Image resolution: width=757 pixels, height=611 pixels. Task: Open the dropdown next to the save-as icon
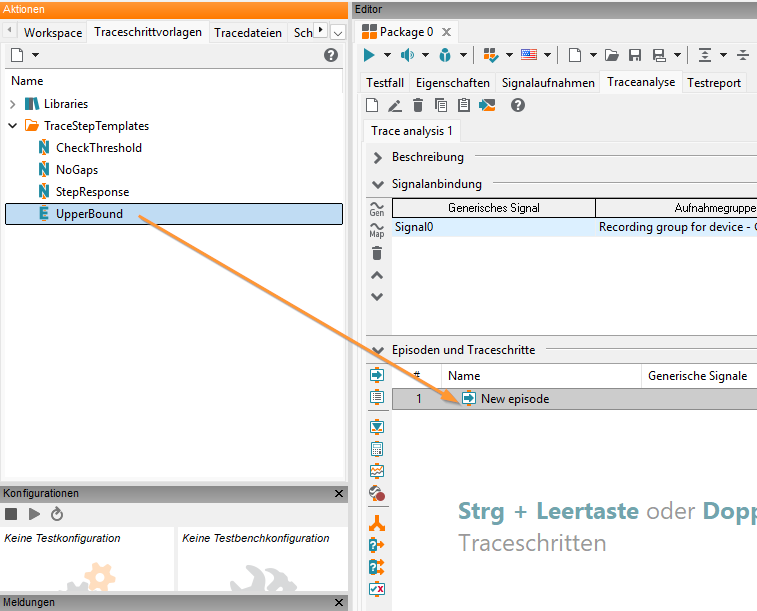[677, 55]
